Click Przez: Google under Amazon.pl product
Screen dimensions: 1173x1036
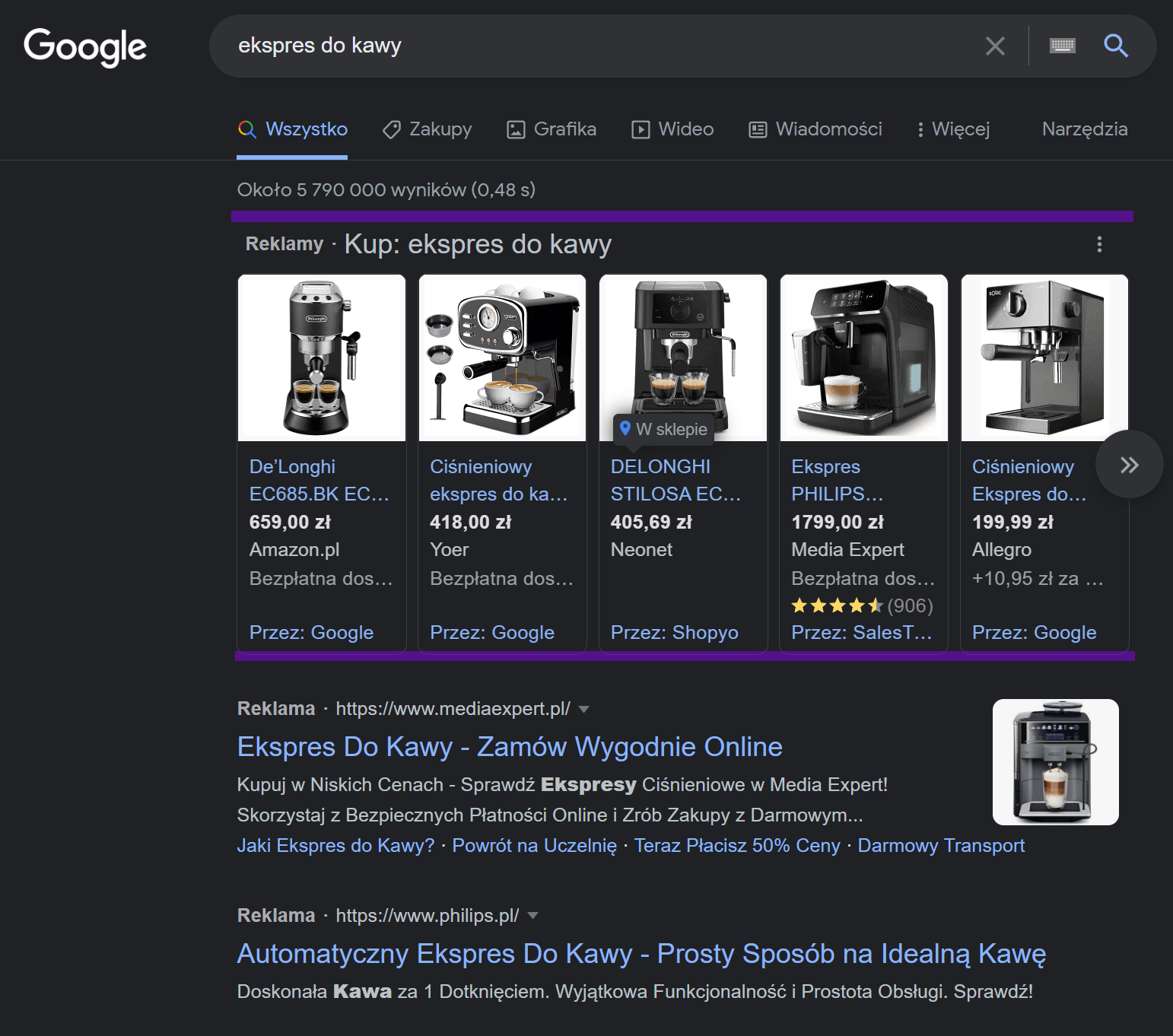311,633
